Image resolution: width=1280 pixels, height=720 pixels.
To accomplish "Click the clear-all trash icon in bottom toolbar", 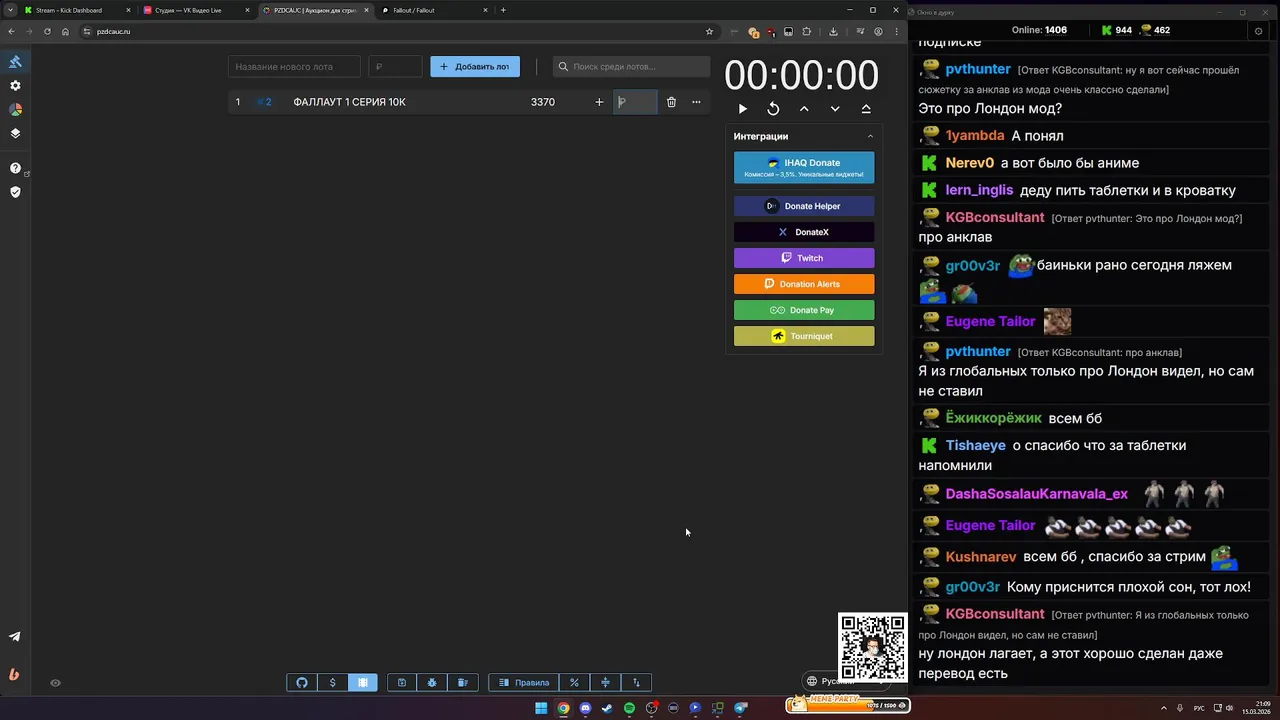I will tap(463, 683).
